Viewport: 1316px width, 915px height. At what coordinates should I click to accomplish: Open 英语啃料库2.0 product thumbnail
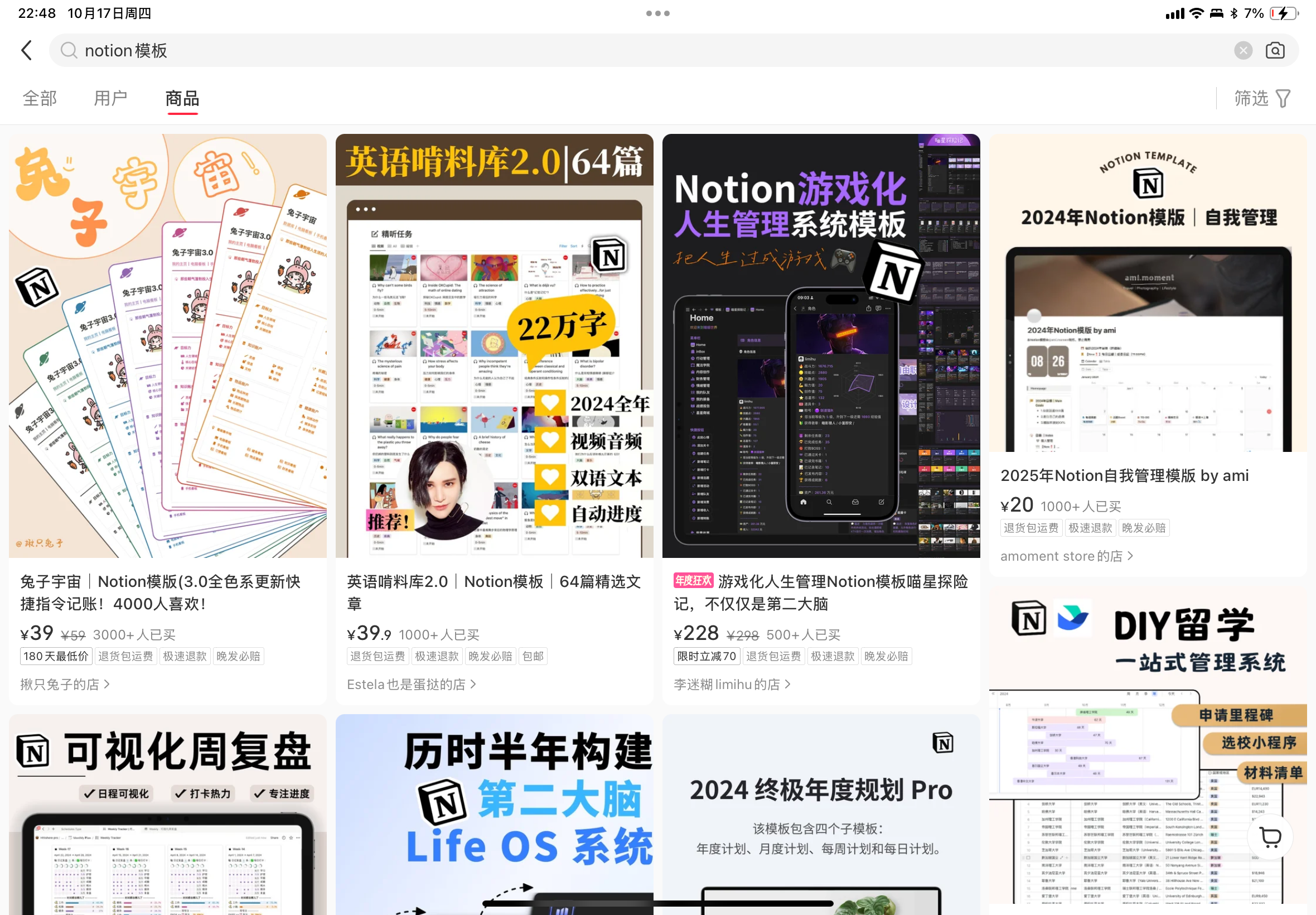(x=494, y=346)
